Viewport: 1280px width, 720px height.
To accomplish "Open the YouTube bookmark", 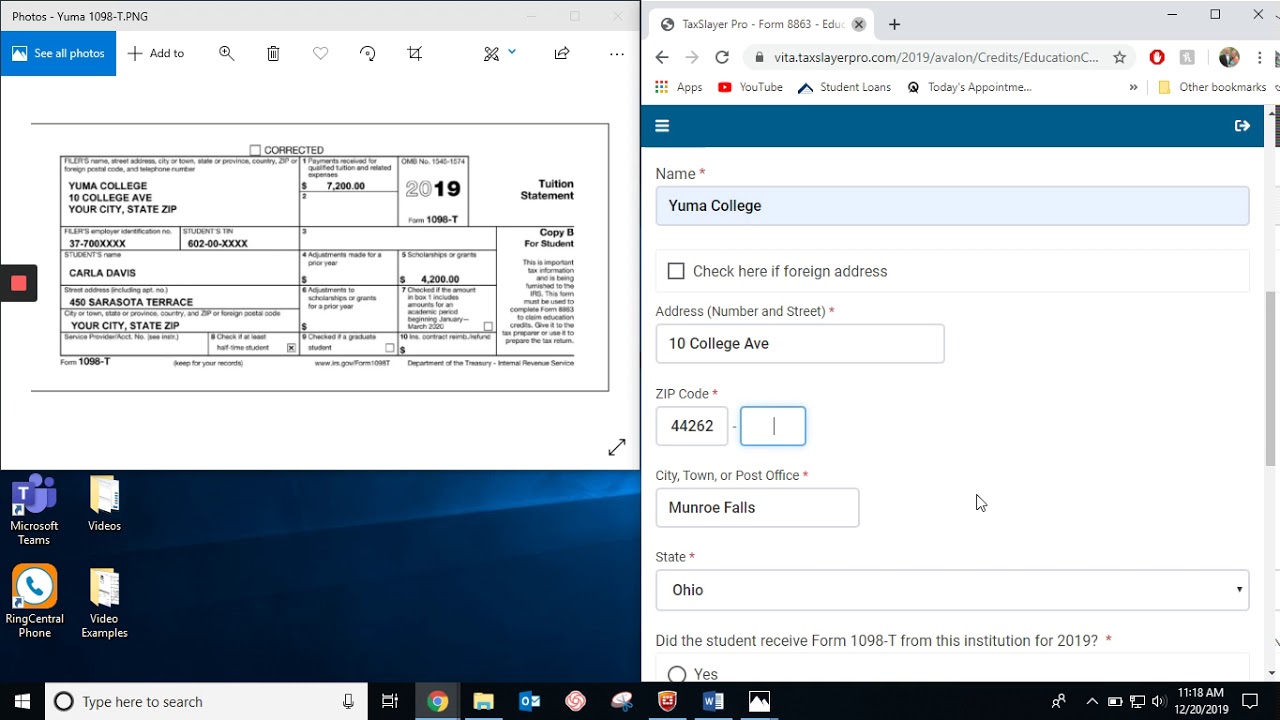I will (750, 87).
